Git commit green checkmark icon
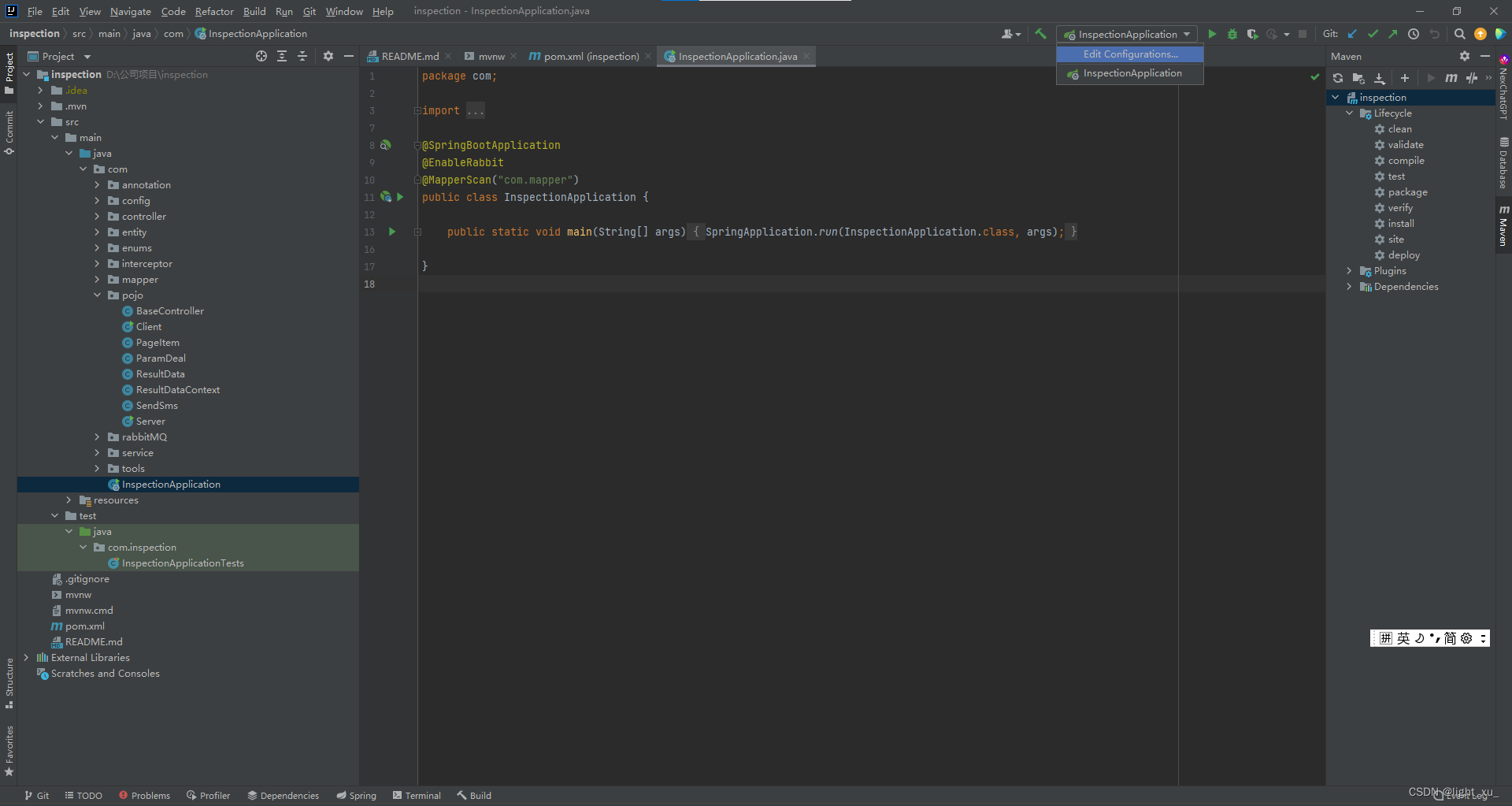This screenshot has height=806, width=1512. coord(1373,34)
